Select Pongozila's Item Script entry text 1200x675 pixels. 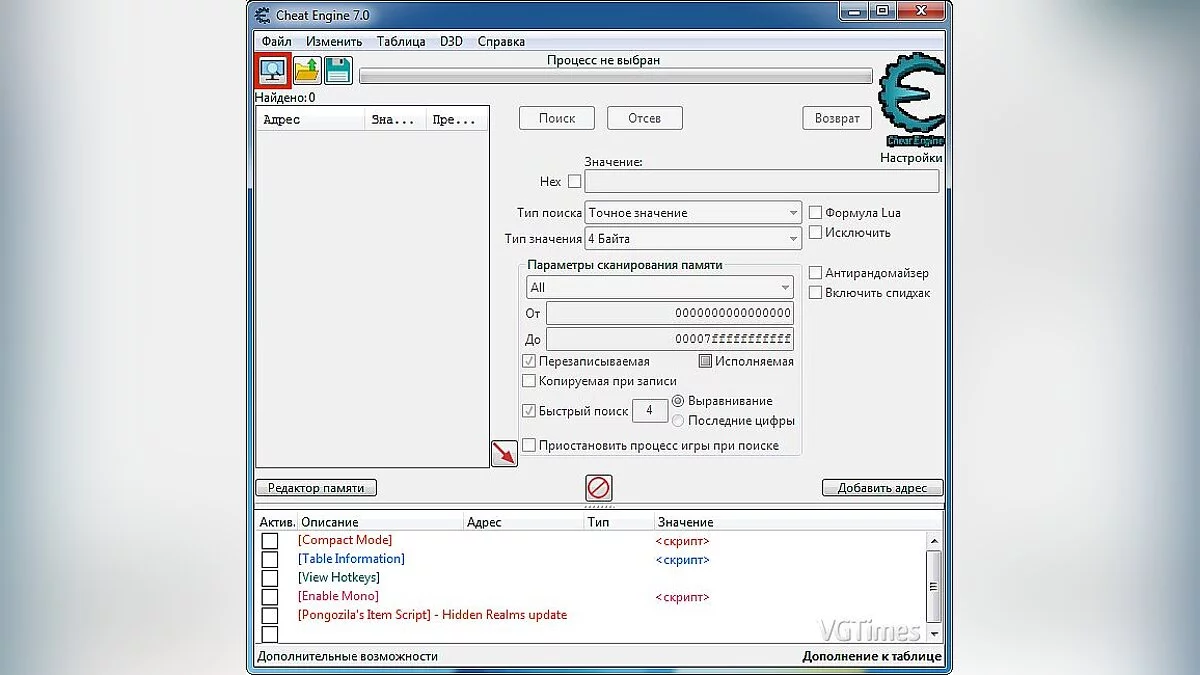coord(432,615)
